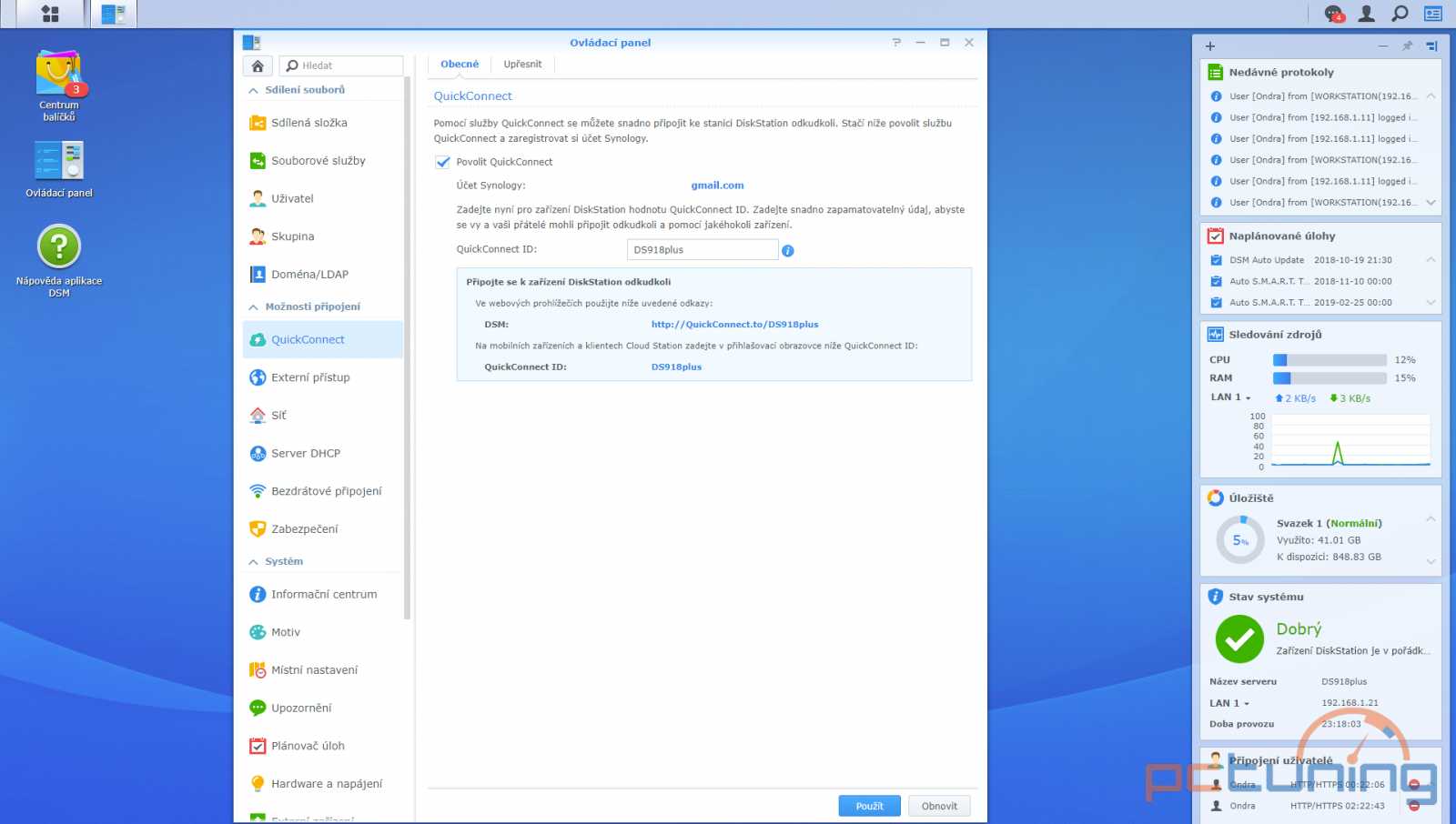
Task: Open the notifications chat icon
Action: pyautogui.click(x=1334, y=14)
